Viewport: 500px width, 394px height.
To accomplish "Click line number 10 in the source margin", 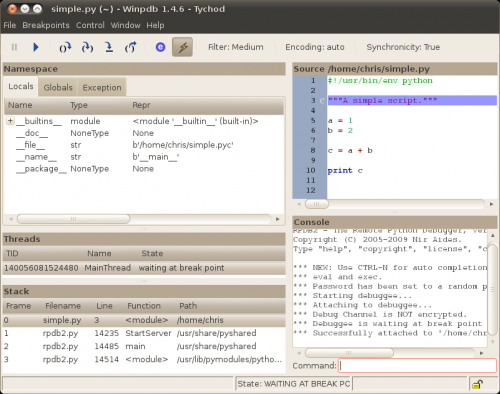I will (x=311, y=170).
